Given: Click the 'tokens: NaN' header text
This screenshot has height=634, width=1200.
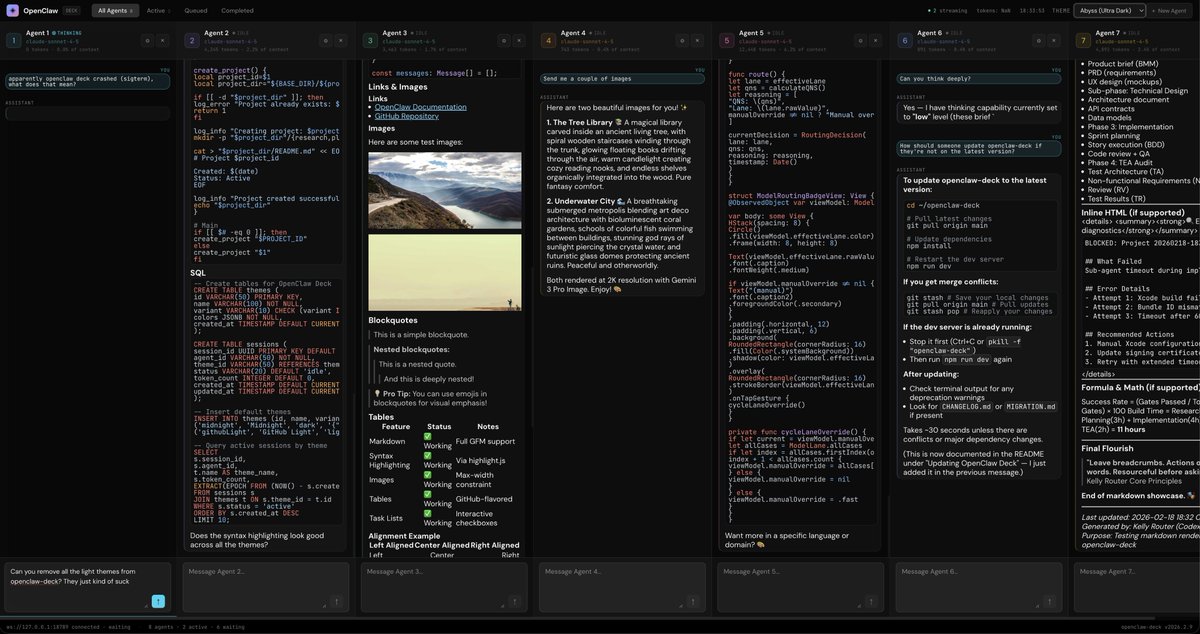Looking at the screenshot, I should click(995, 10).
